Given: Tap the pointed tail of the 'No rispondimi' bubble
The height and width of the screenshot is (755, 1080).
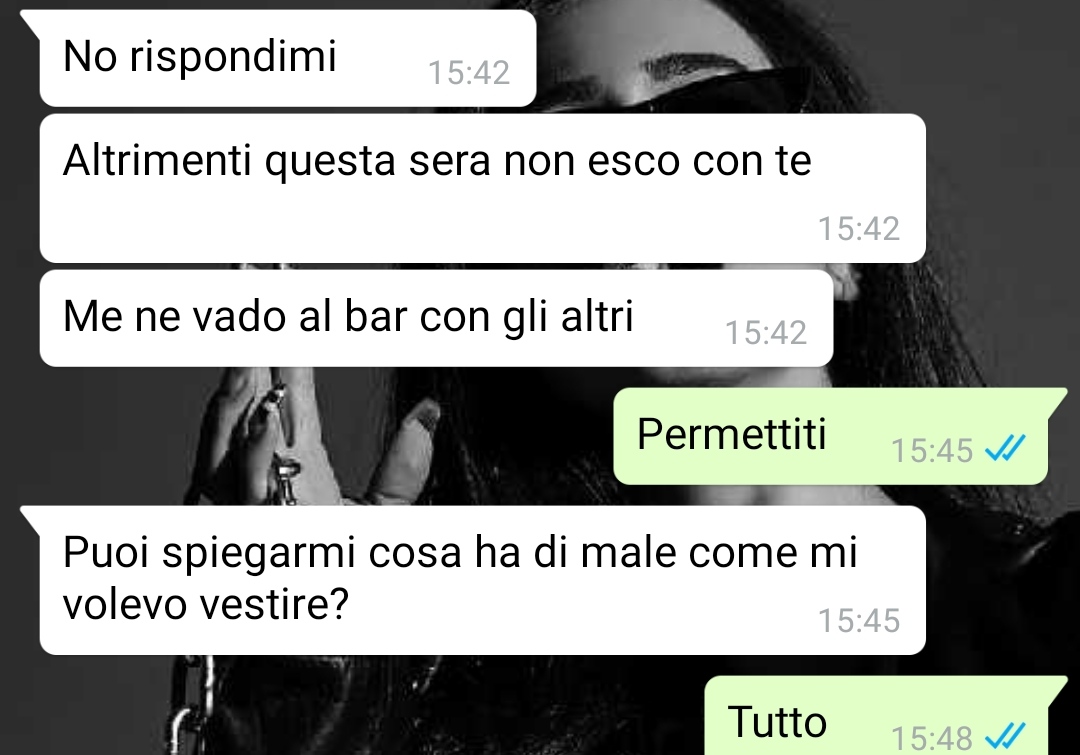Looking at the screenshot, I should (31, 22).
